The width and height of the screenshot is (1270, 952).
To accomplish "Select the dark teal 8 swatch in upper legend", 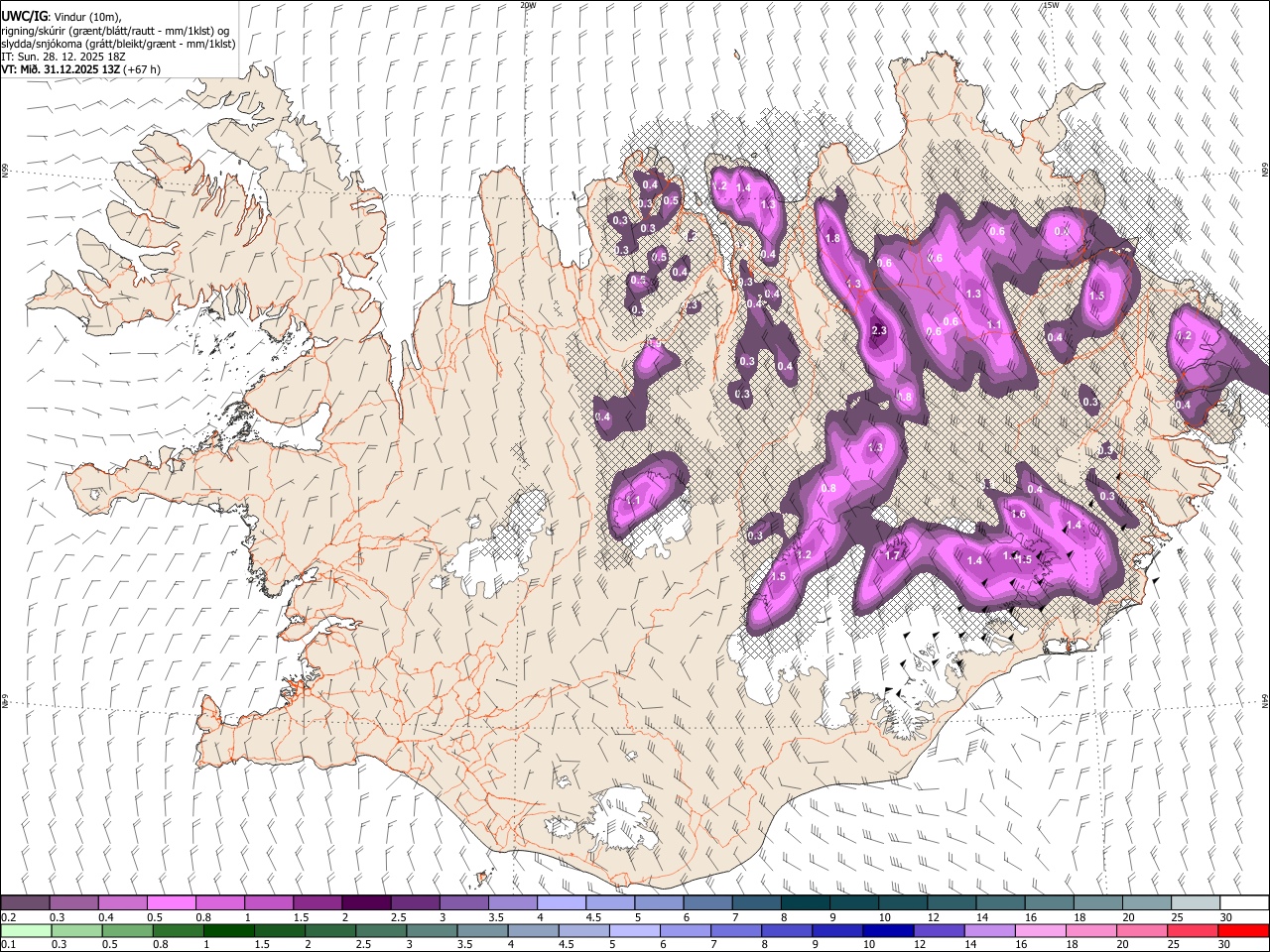I will (806, 903).
